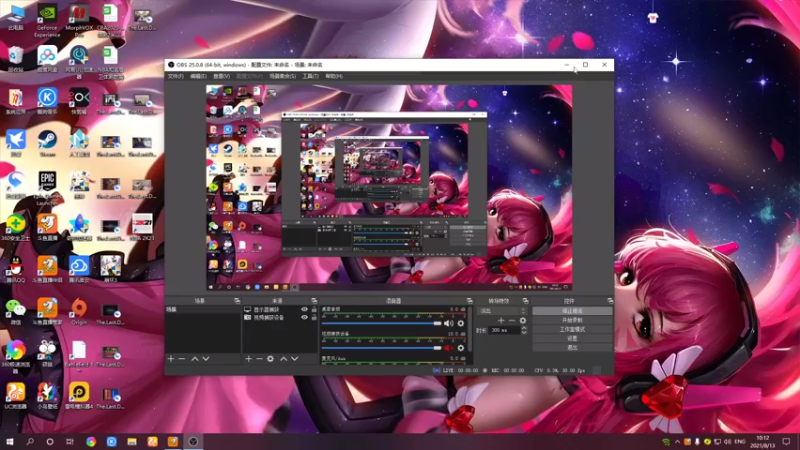This screenshot has width=800, height=450.
Task: Pop out the Audio Mixer dock
Action: (469, 301)
